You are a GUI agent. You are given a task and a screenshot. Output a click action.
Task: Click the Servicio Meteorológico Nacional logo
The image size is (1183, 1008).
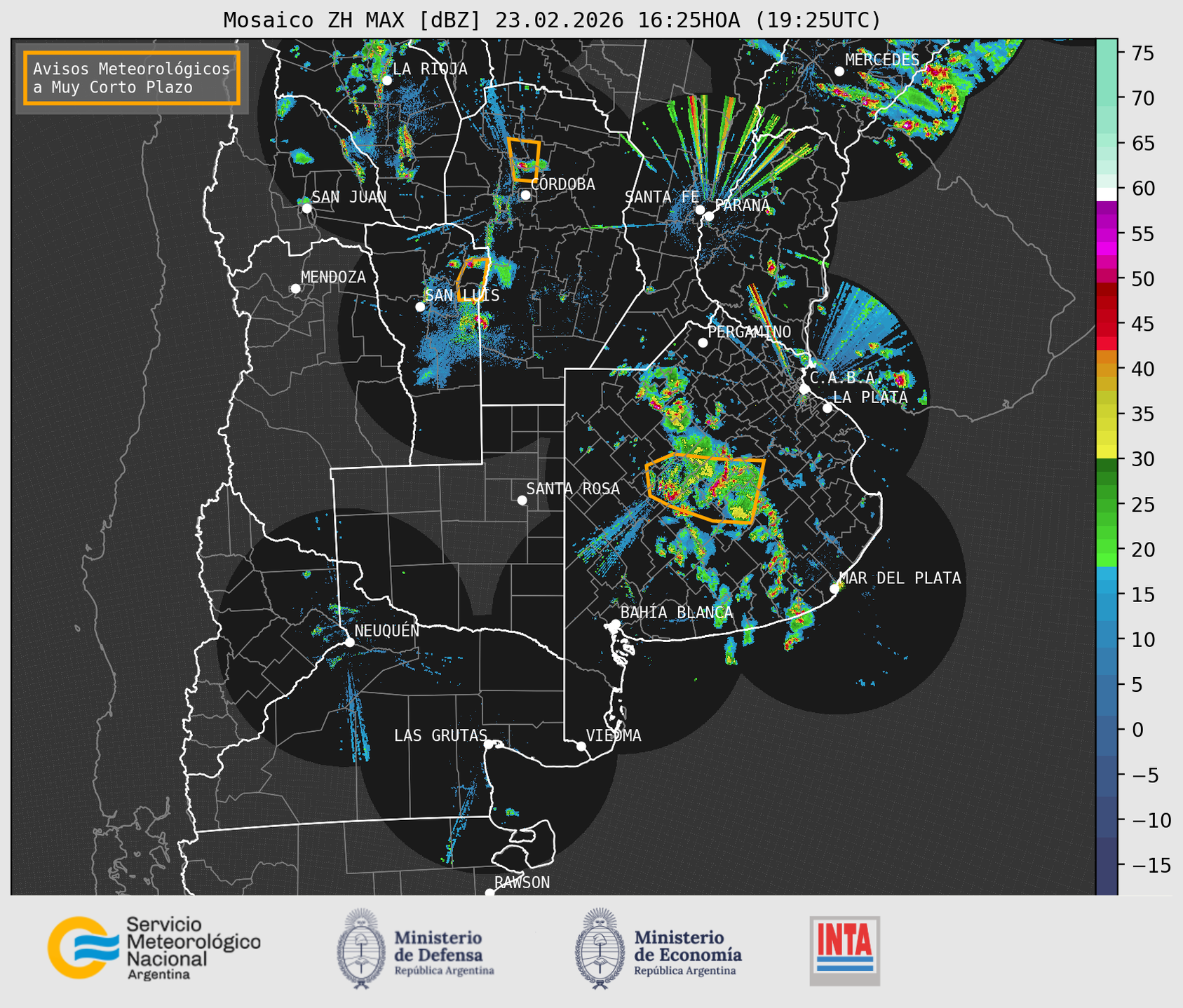pos(154,948)
